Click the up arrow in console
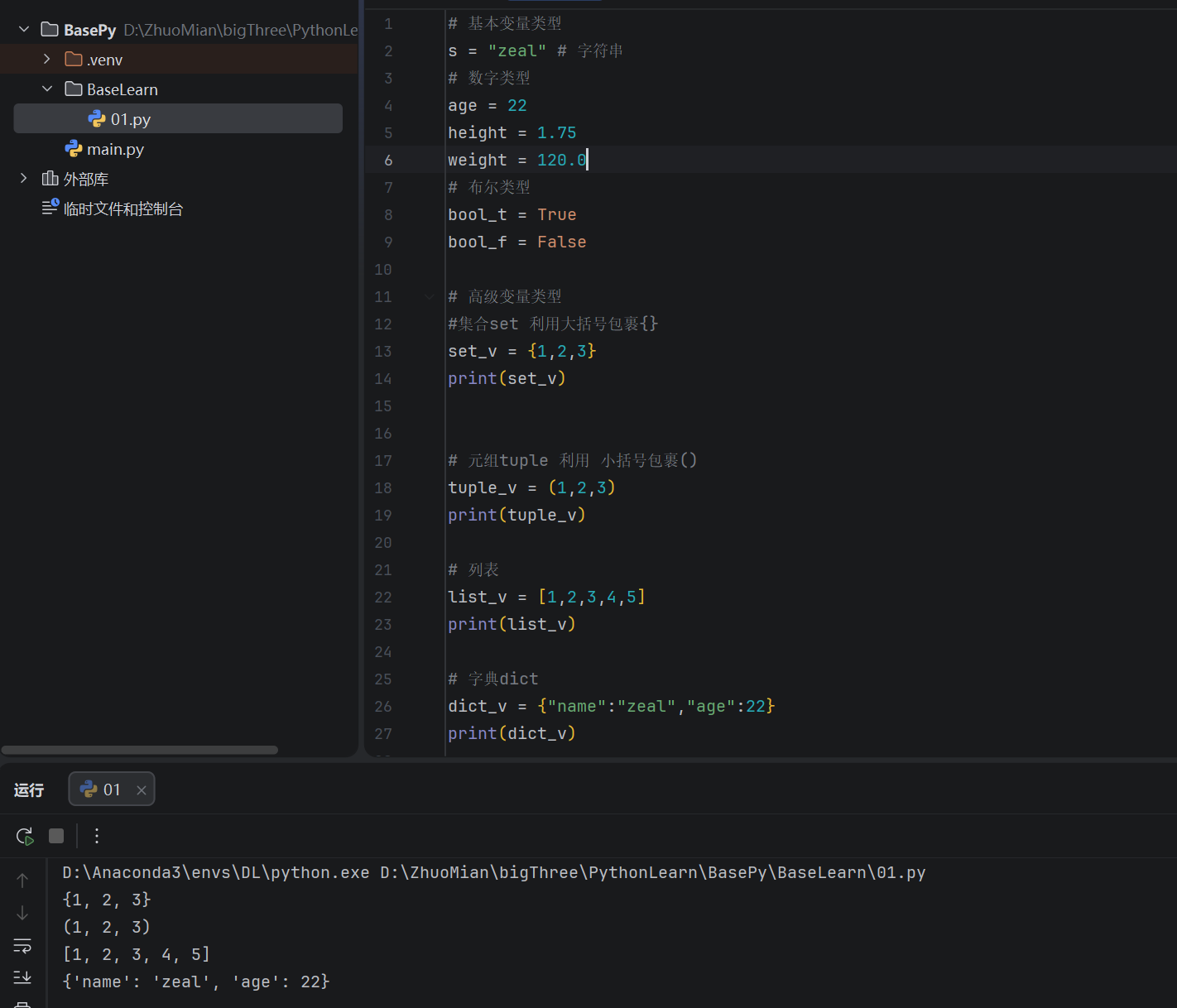 22,881
